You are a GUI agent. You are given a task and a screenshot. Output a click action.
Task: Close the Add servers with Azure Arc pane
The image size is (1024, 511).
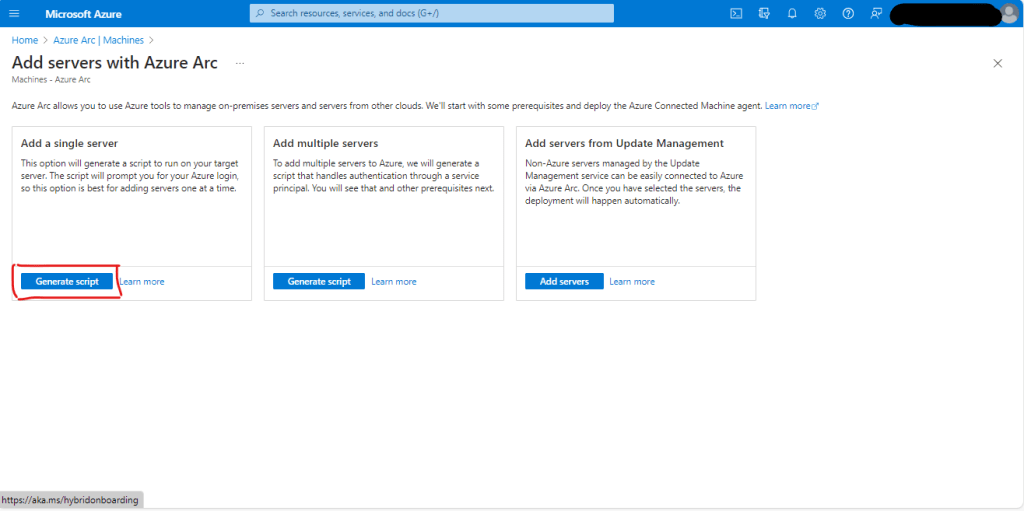[x=997, y=63]
